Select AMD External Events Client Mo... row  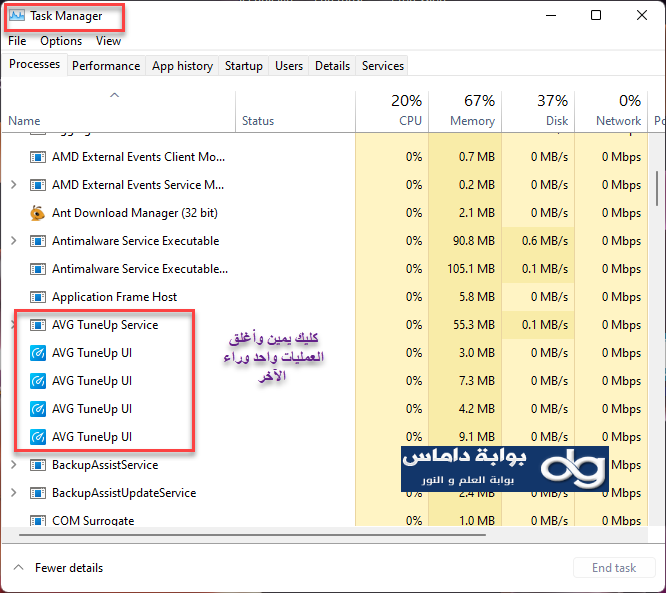(138, 157)
